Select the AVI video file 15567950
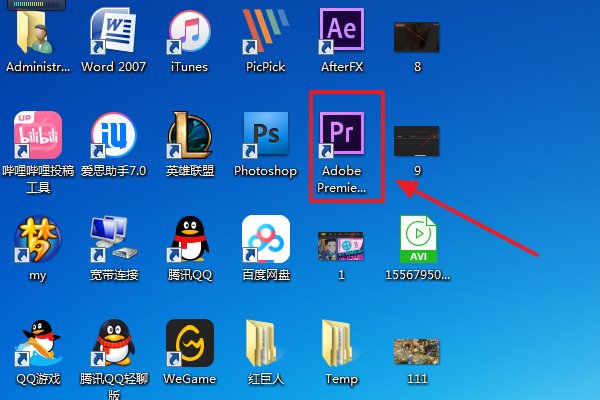 pos(418,240)
